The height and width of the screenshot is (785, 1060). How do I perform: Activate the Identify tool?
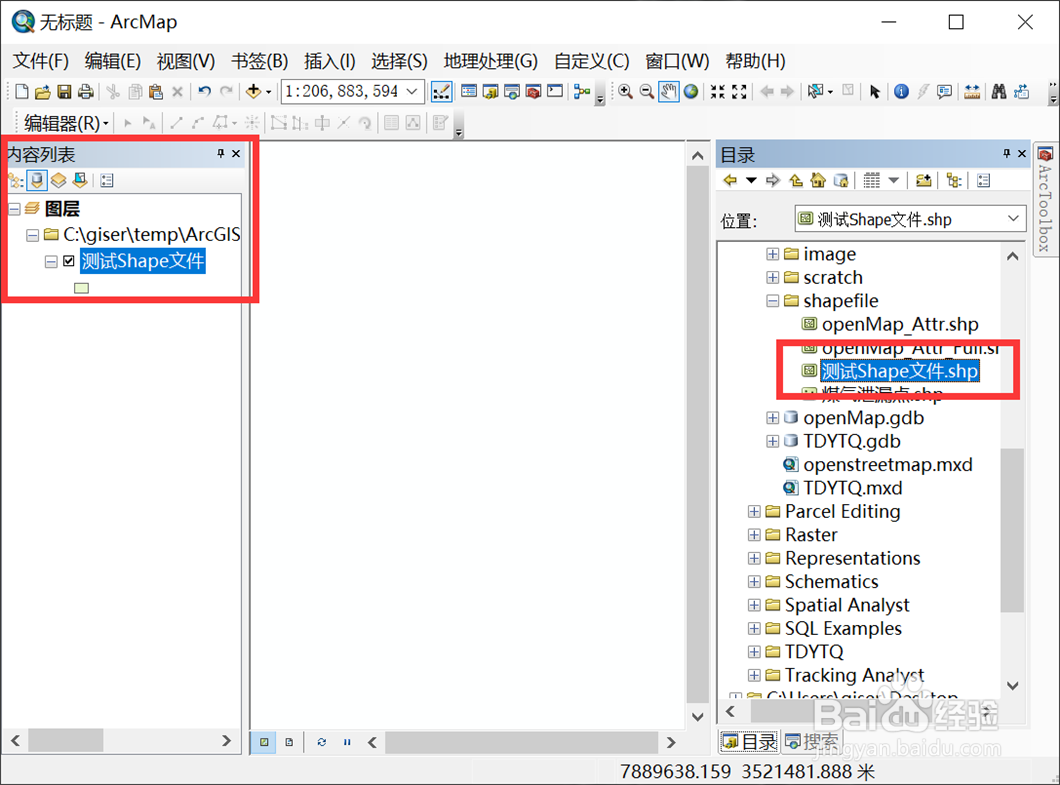[x=901, y=91]
